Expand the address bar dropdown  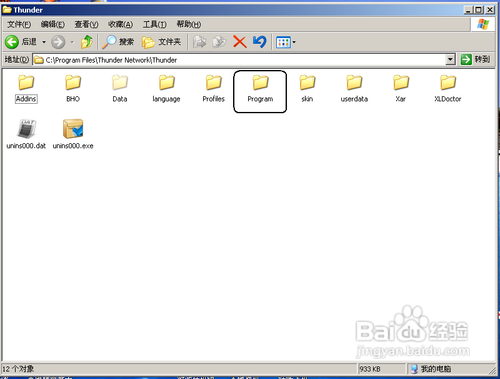[x=450, y=60]
